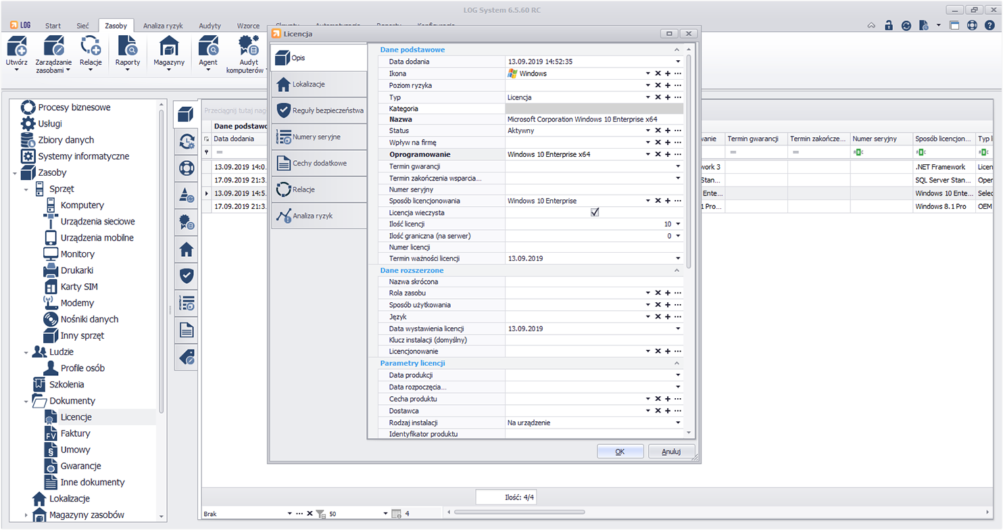The height and width of the screenshot is (530, 1003).
Task: Click the home icon in vertical strip
Action: pyautogui.click(x=186, y=249)
